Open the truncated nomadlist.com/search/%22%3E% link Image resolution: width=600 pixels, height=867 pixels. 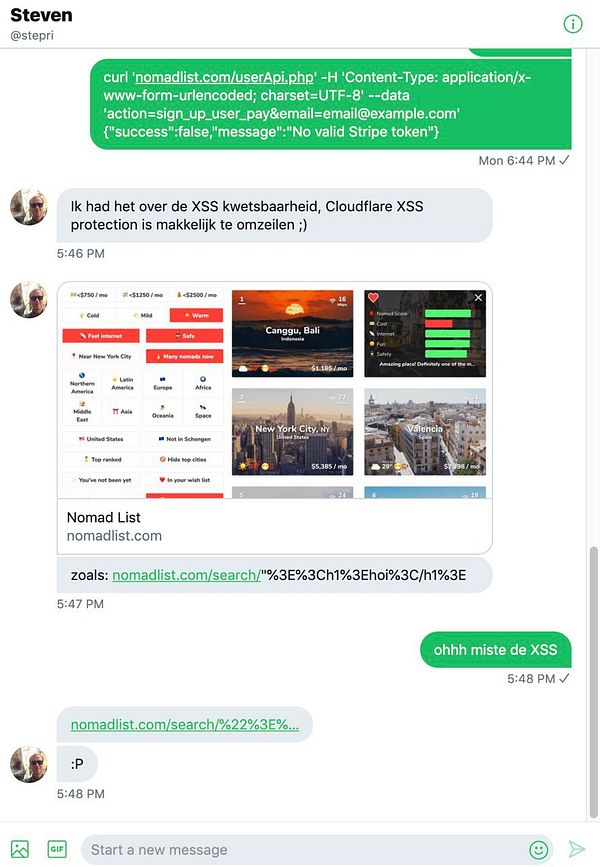(185, 724)
